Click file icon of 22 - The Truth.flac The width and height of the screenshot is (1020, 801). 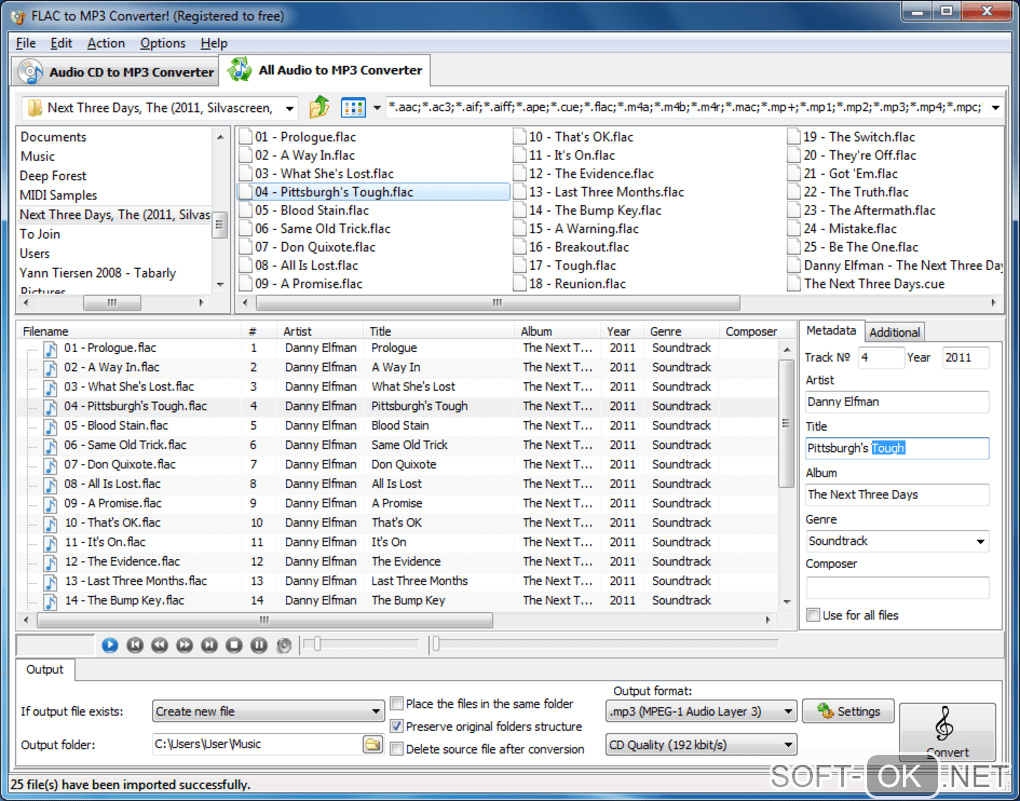(794, 192)
